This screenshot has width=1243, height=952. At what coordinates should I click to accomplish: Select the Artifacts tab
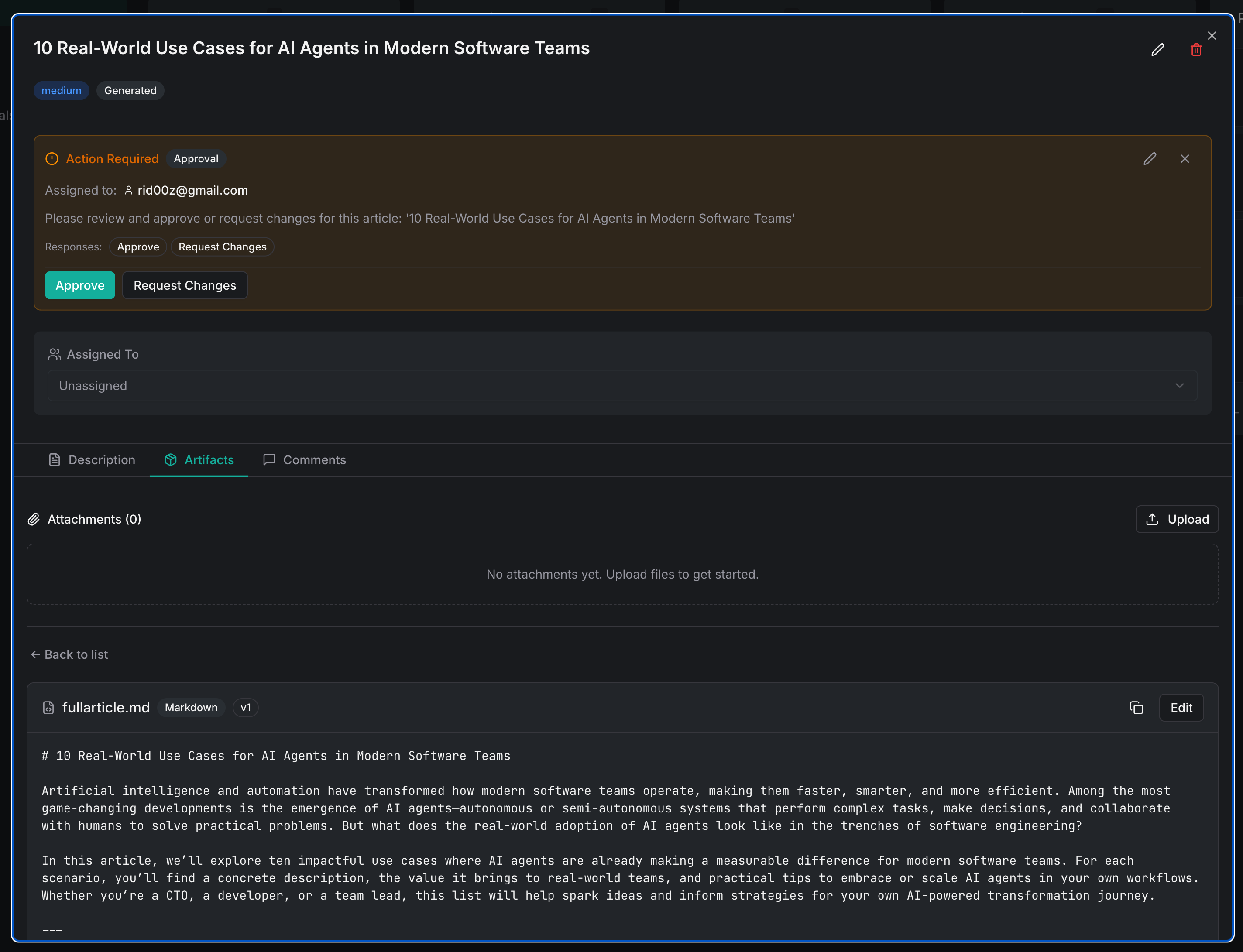pos(199,459)
